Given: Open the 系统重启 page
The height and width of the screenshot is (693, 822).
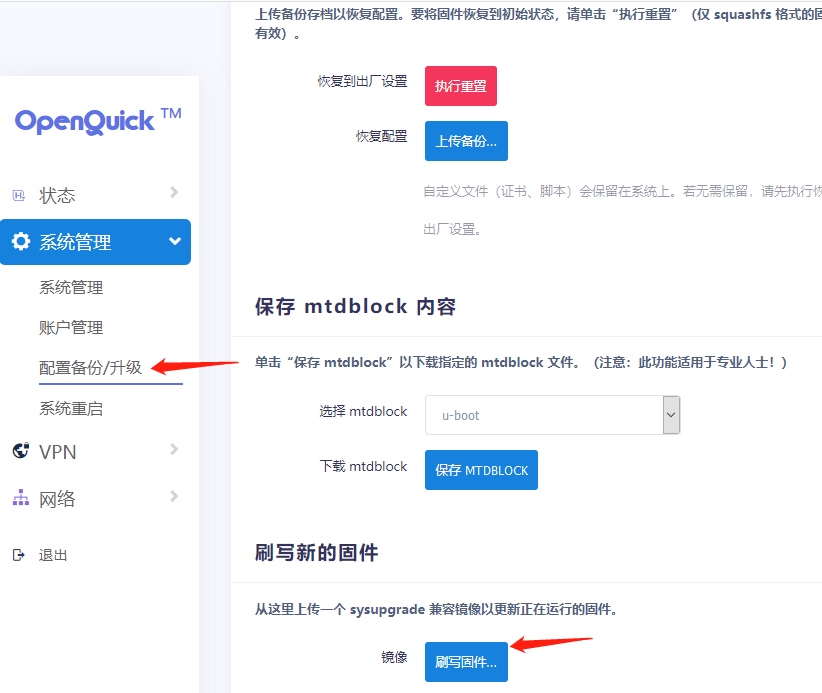Looking at the screenshot, I should (71, 409).
